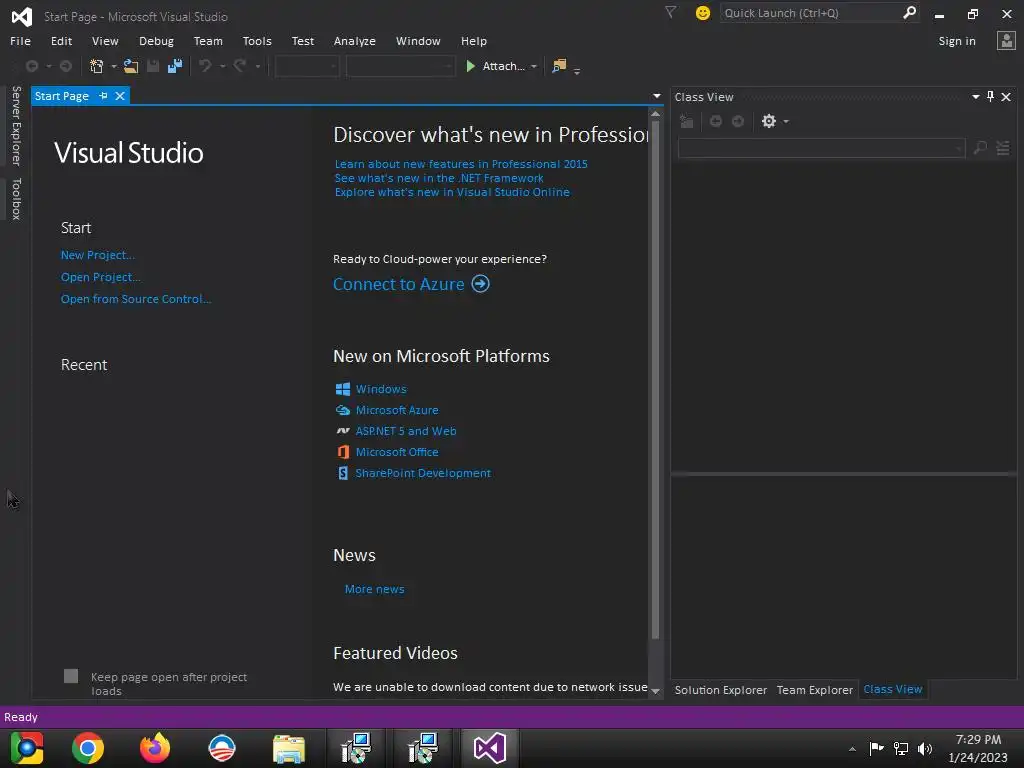Image resolution: width=1024 pixels, height=768 pixels.
Task: Click the Visual Studio logo in the title bar
Action: coord(22,16)
